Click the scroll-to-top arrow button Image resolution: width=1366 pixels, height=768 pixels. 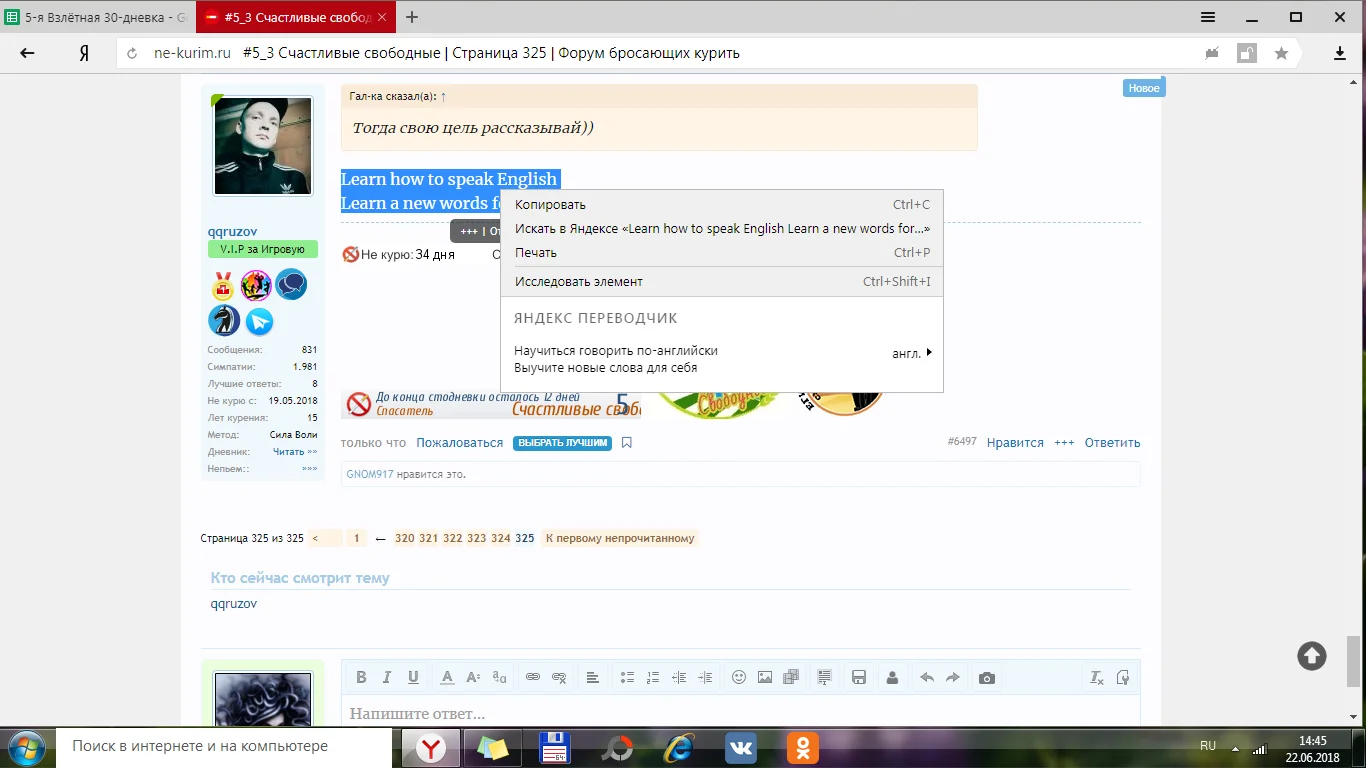1312,656
